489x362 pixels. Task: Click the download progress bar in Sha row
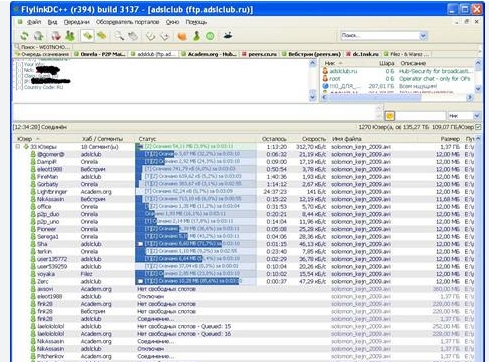click(x=196, y=244)
